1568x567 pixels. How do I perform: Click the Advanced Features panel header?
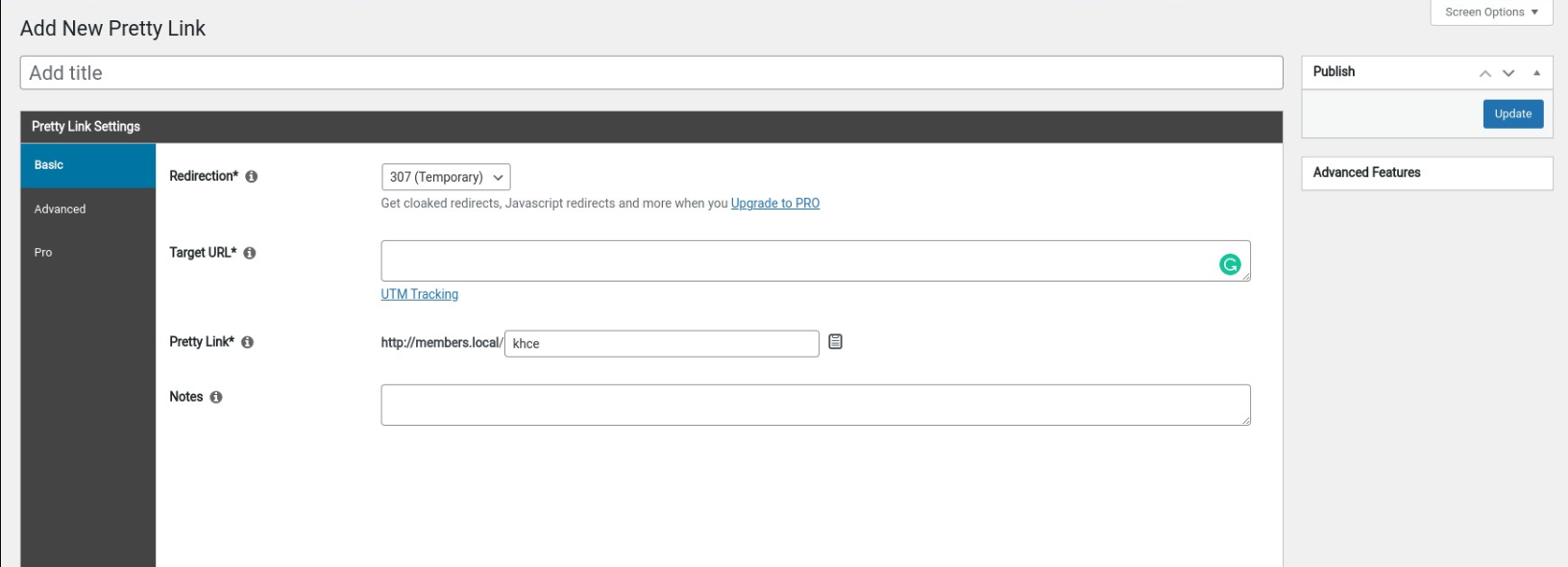click(1428, 173)
